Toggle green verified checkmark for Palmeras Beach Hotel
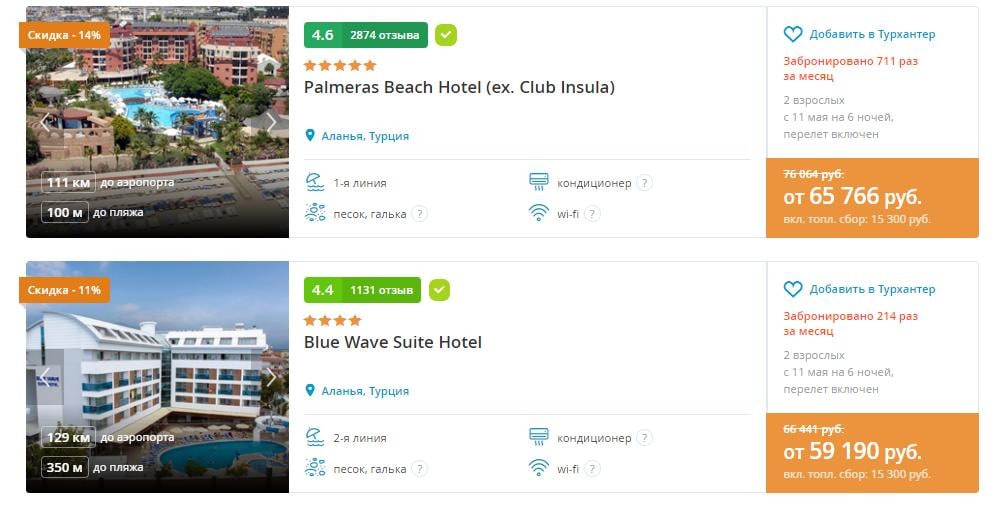Image resolution: width=998 pixels, height=506 pixels. tap(446, 35)
